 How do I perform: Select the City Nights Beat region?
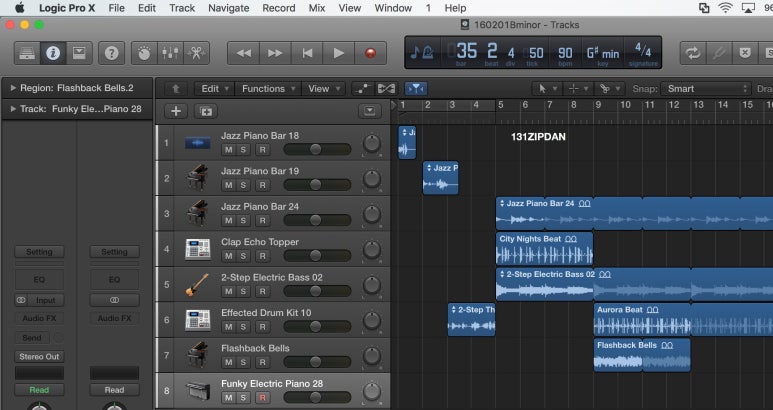[x=544, y=249]
